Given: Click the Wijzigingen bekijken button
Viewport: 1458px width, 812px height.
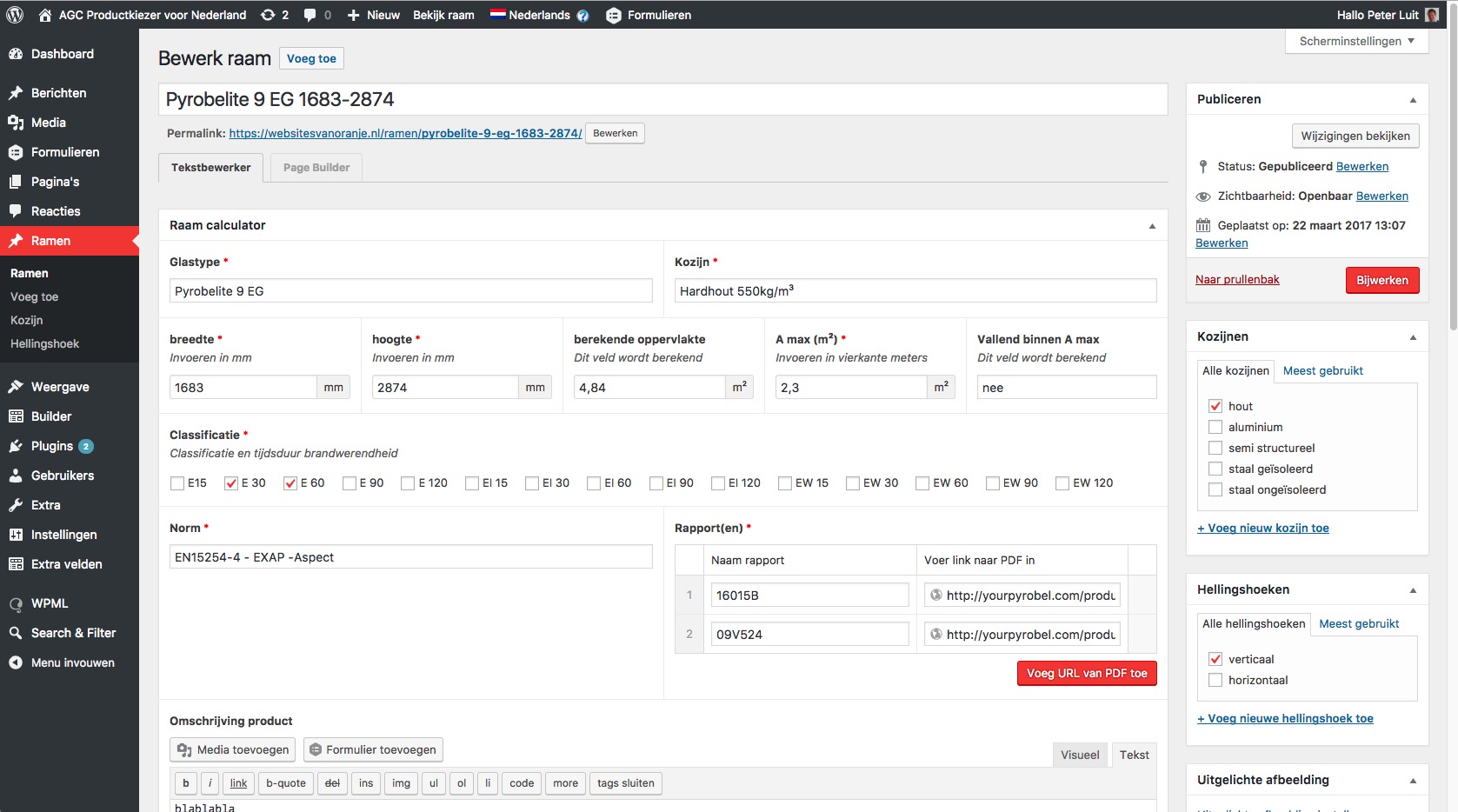Looking at the screenshot, I should tap(1355, 136).
